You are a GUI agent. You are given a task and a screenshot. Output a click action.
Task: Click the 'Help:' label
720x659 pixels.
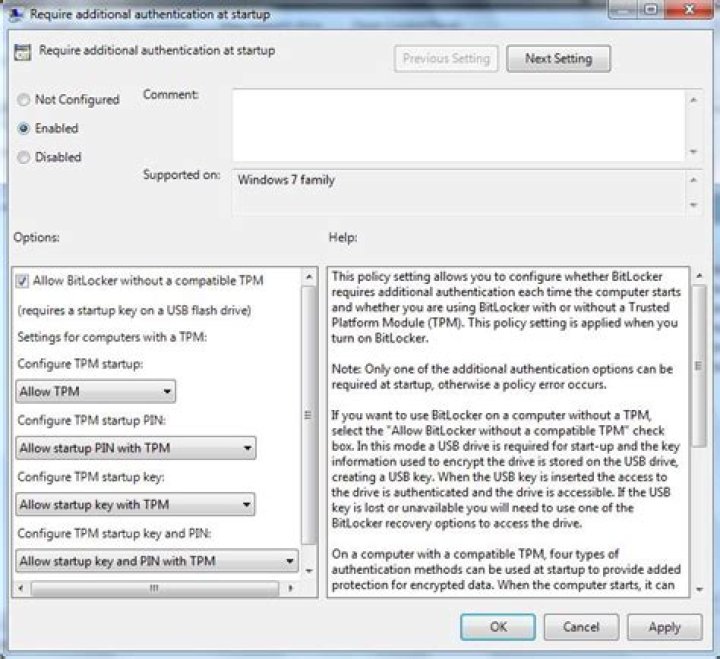click(x=343, y=237)
